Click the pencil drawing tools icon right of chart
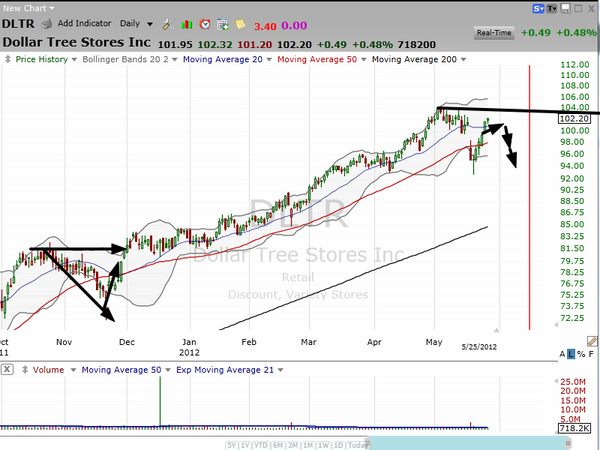600x450 pixels. [x=592, y=341]
